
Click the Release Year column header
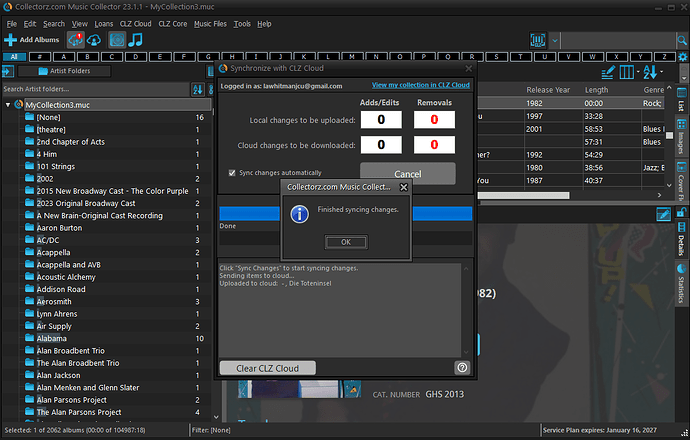[548, 90]
